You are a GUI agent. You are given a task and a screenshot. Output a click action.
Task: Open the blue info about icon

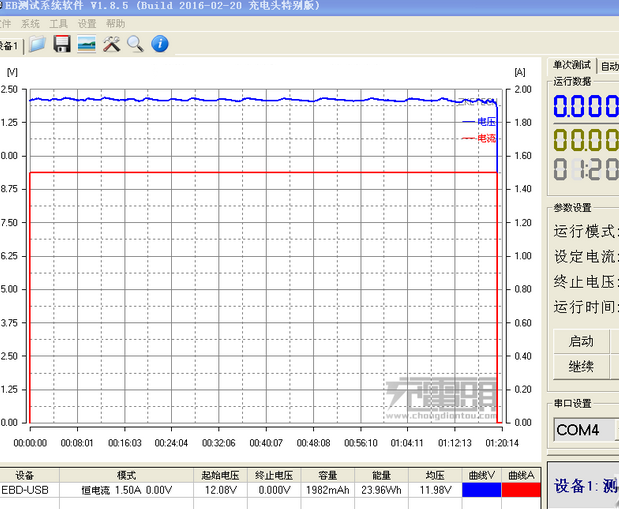coord(159,44)
